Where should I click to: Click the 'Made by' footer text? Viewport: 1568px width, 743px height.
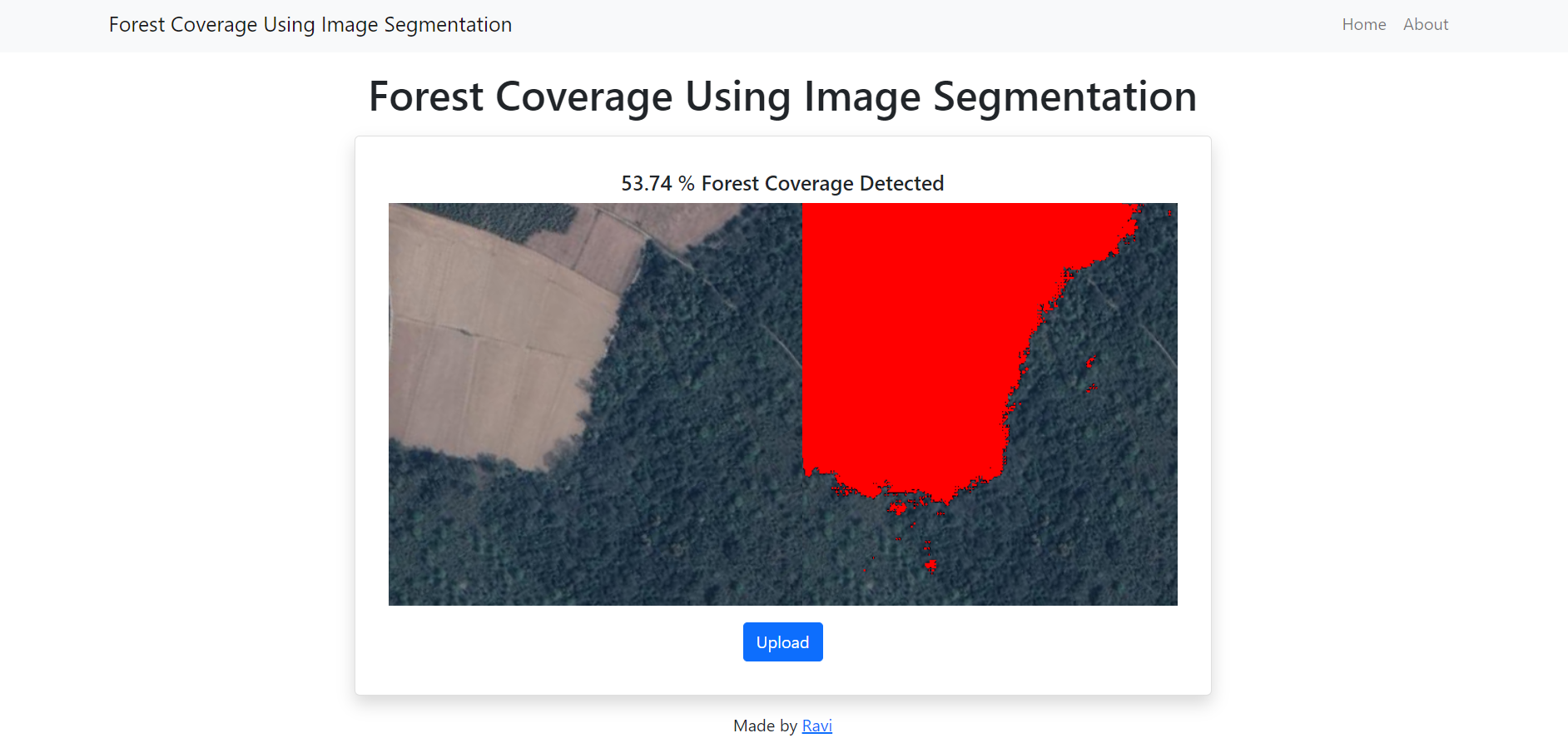pyautogui.click(x=765, y=726)
